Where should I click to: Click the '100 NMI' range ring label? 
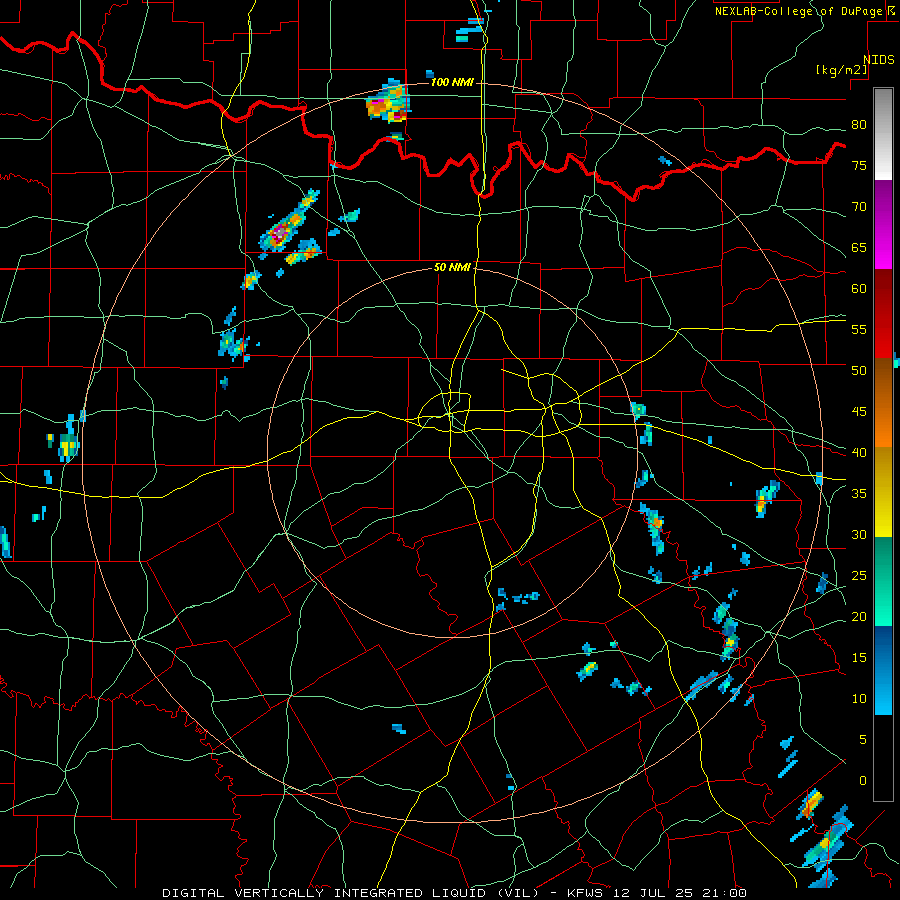[x=452, y=83]
